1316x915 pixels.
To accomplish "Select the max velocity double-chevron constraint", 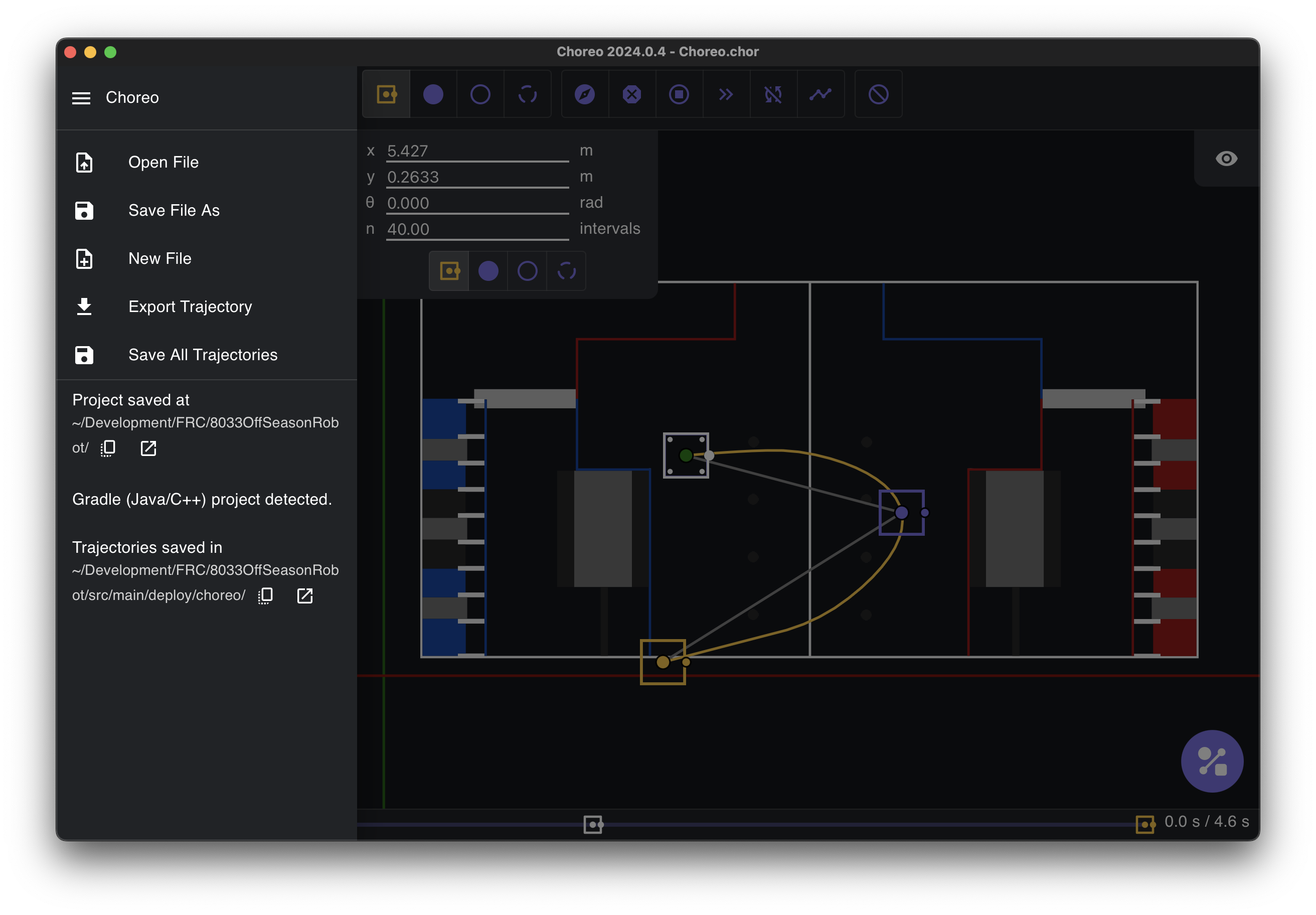I will [726, 94].
